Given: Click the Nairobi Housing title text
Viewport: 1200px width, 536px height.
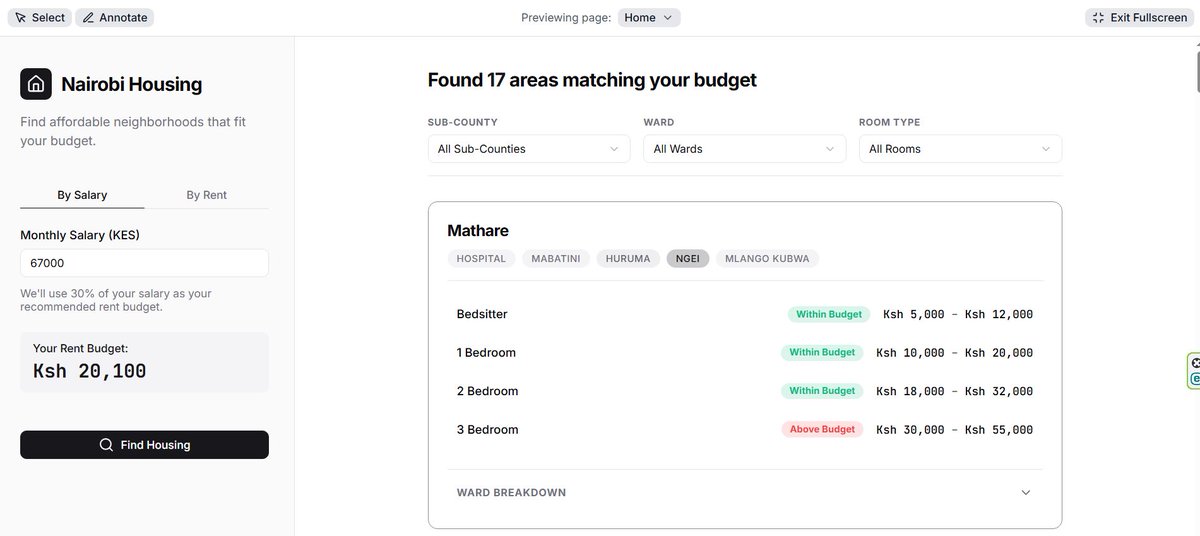Looking at the screenshot, I should [131, 84].
